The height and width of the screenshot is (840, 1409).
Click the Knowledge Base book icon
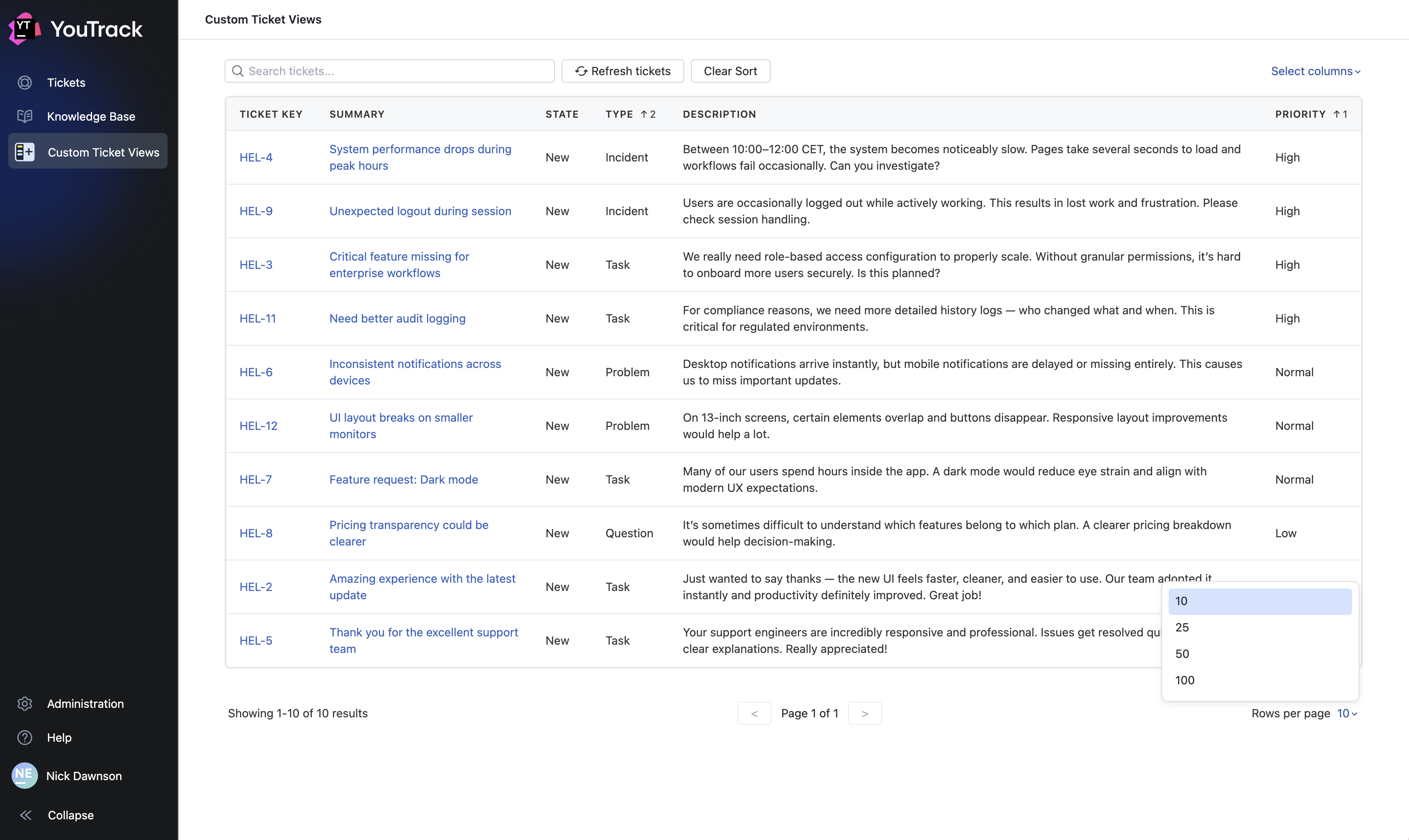pyautogui.click(x=25, y=116)
